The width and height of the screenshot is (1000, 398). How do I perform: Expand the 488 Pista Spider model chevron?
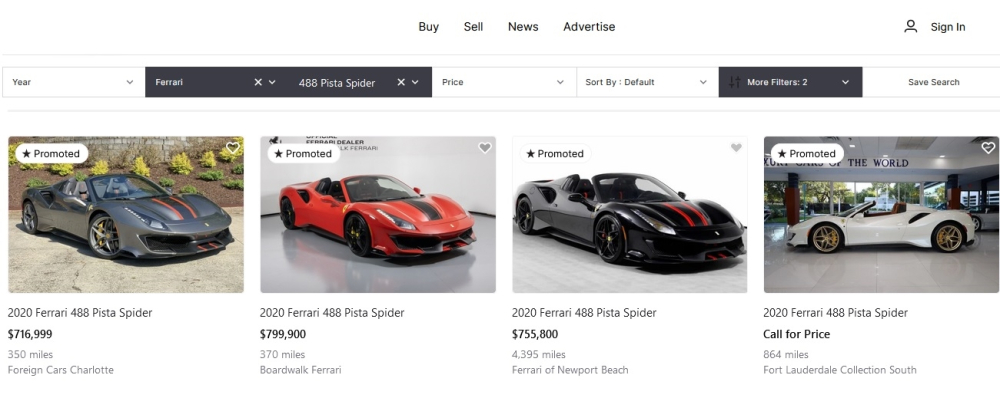click(415, 82)
